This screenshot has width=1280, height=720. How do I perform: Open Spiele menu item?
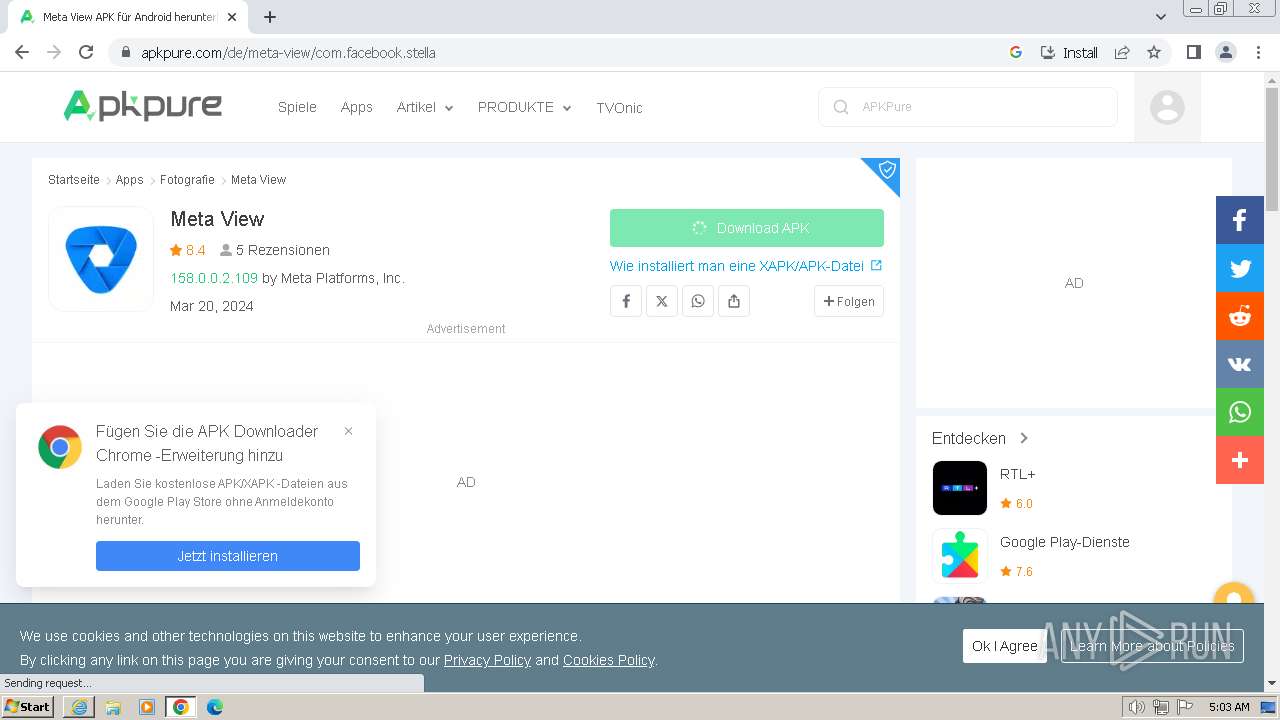(x=297, y=107)
